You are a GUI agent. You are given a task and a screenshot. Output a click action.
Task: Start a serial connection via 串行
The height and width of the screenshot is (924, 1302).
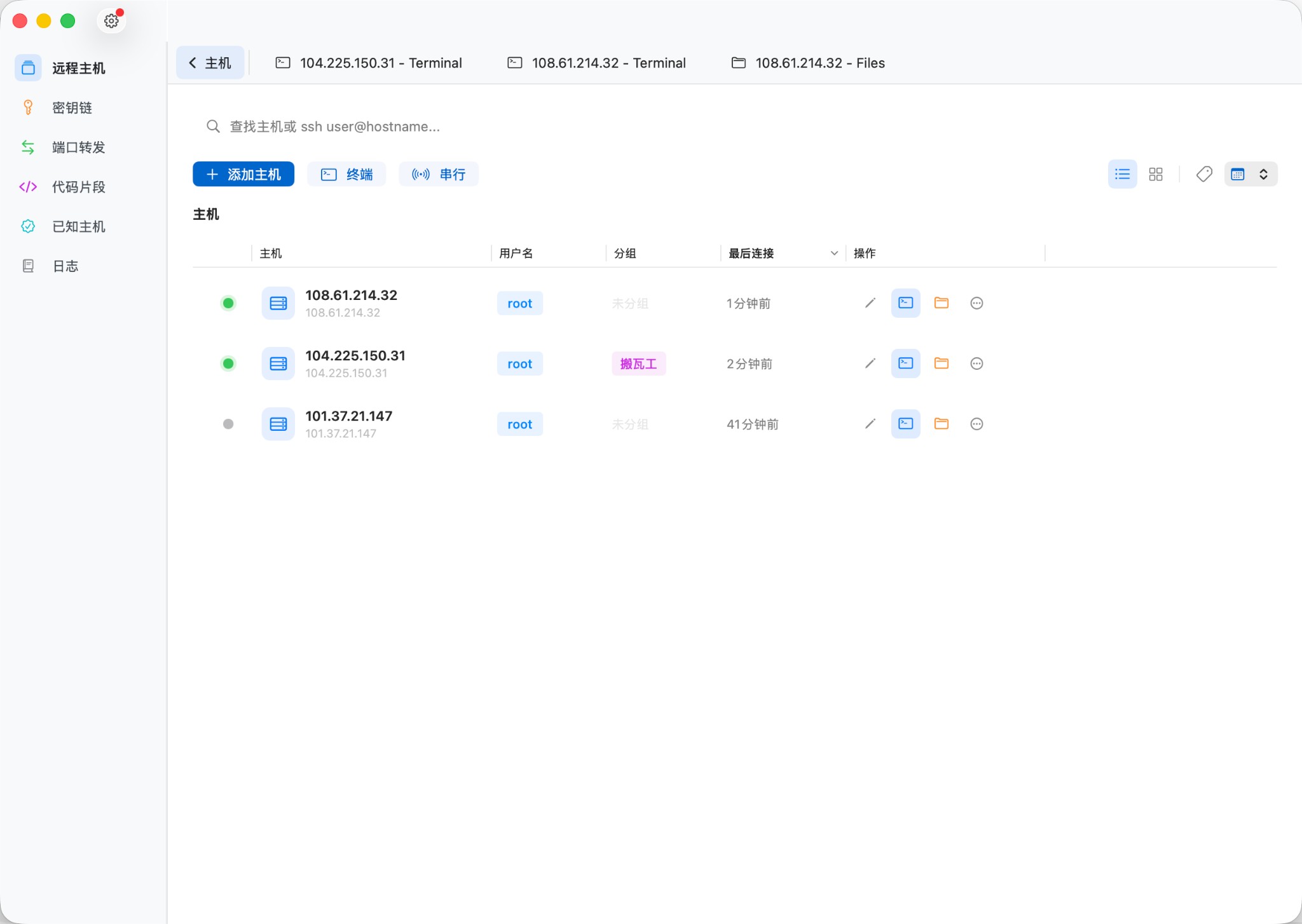pyautogui.click(x=439, y=173)
